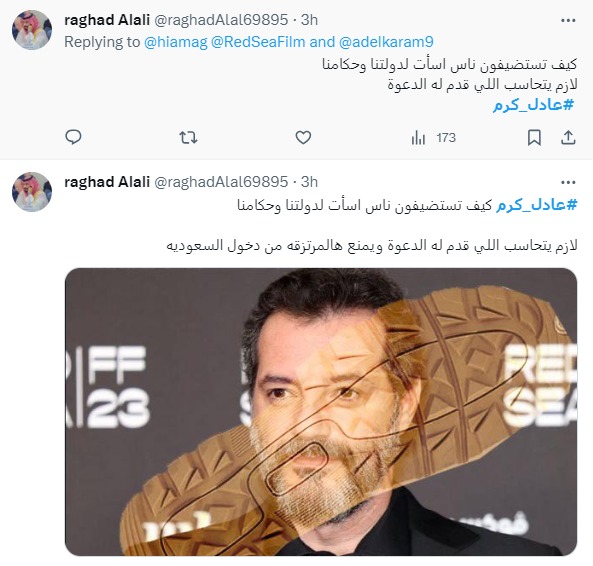Open @raghadAlal69895 handle on second tweet

[221, 182]
